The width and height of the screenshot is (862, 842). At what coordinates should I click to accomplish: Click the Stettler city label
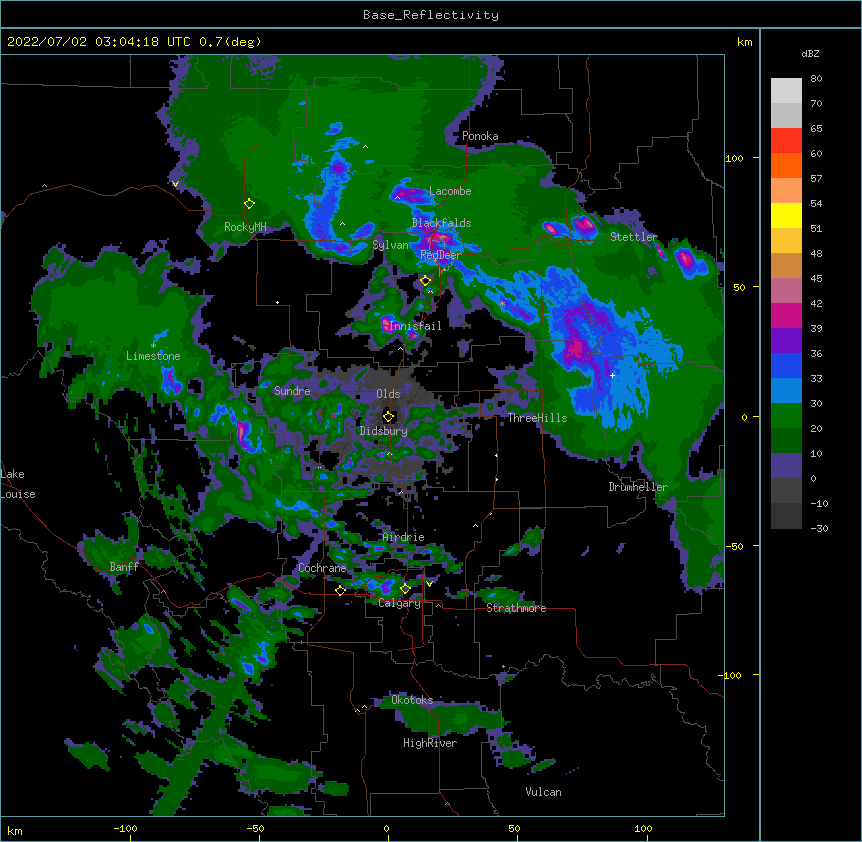tap(634, 237)
